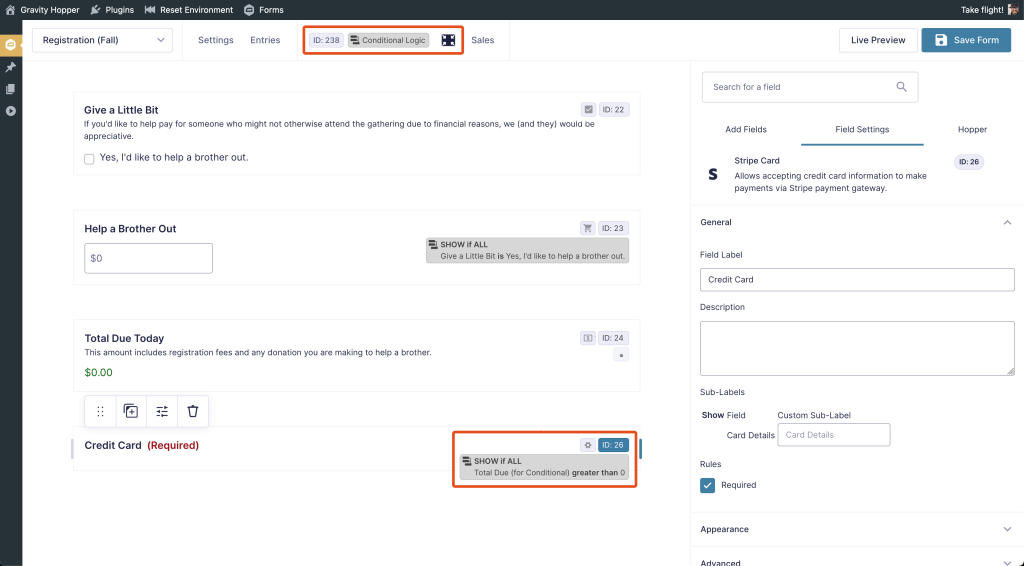Open the Sales tab
1024x566 pixels.
[x=483, y=40]
